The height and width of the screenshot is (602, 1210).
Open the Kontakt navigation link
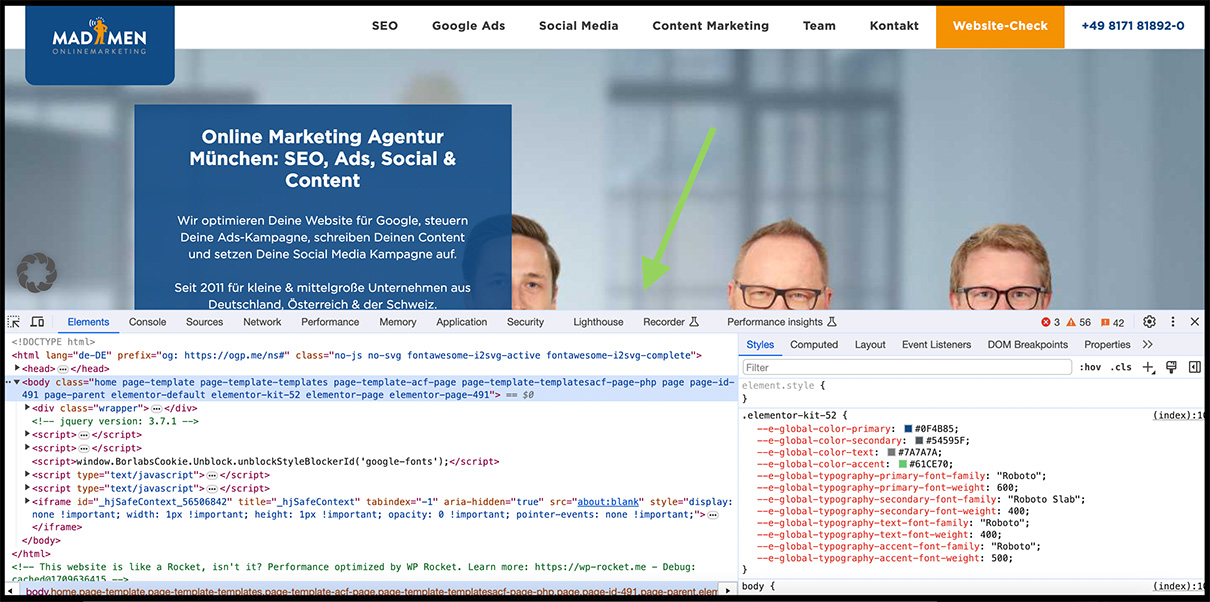[x=894, y=26]
